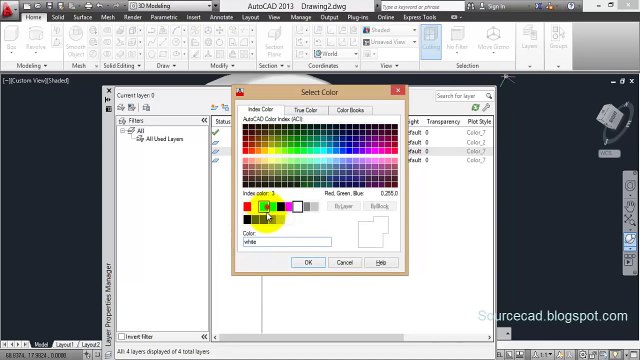Click the Help question mark icon
The height and width of the screenshot is (360, 640).
click(571, 6)
